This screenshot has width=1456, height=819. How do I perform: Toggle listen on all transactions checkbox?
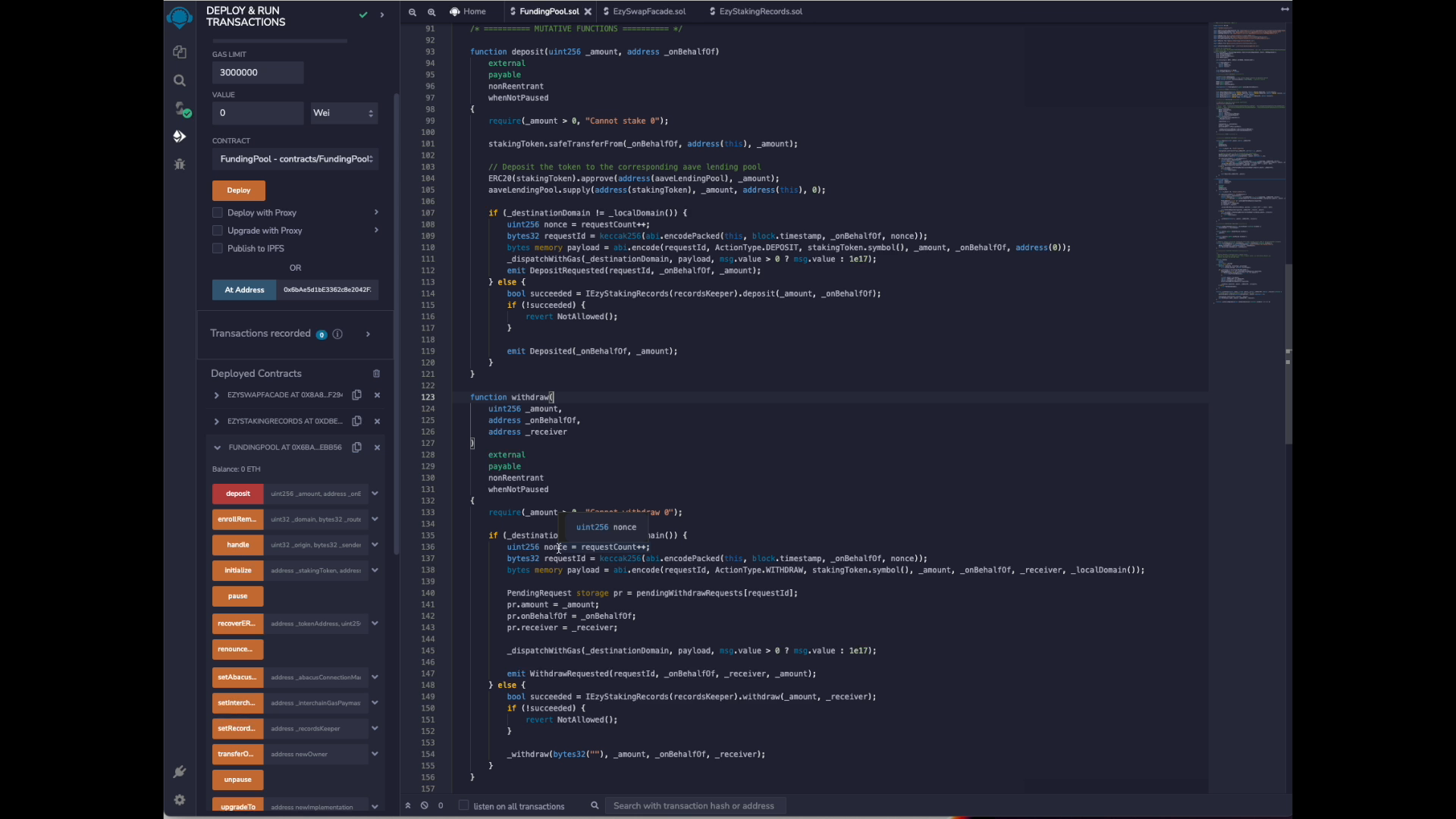[x=463, y=805]
